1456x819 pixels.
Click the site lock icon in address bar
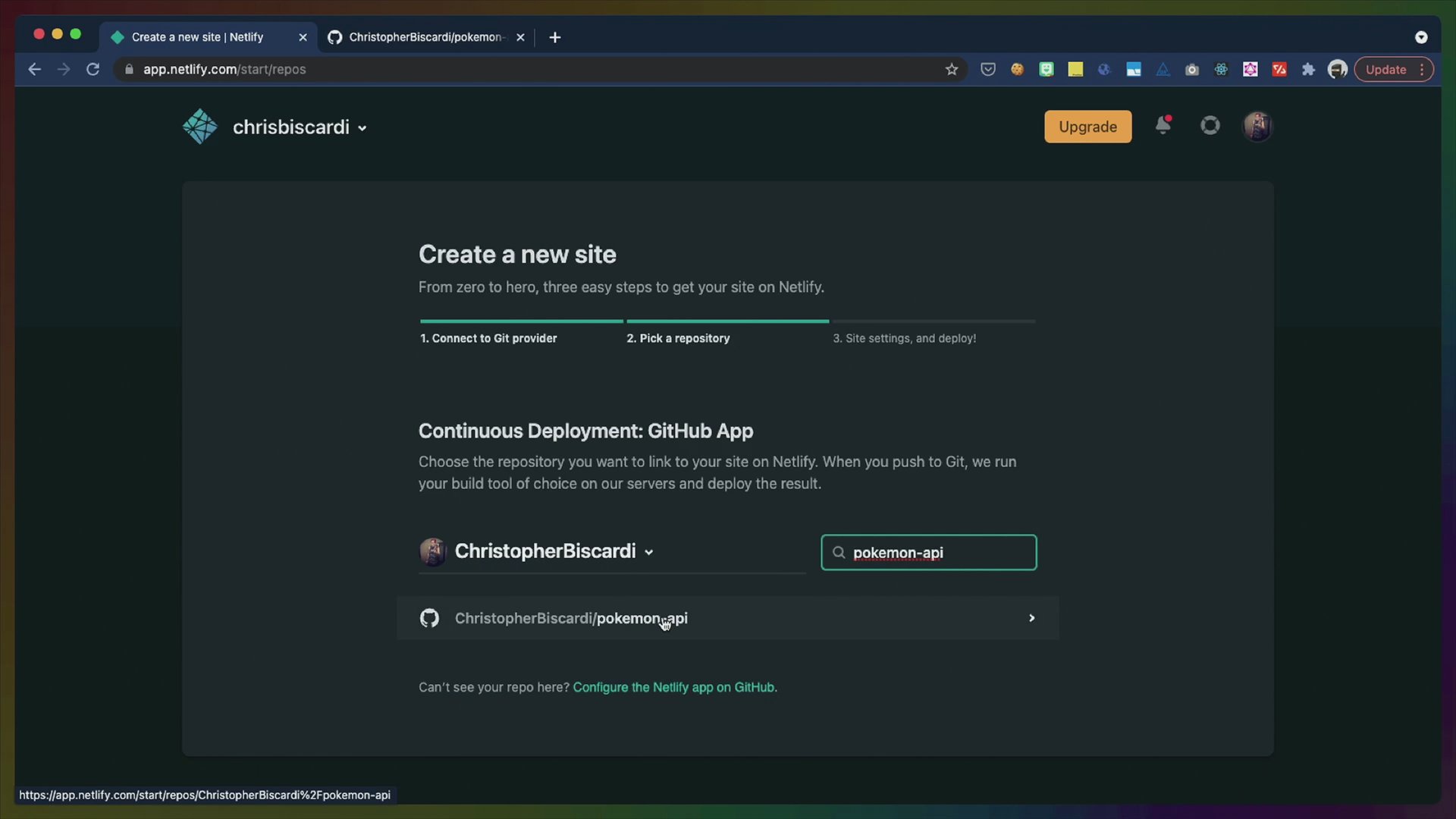point(129,69)
